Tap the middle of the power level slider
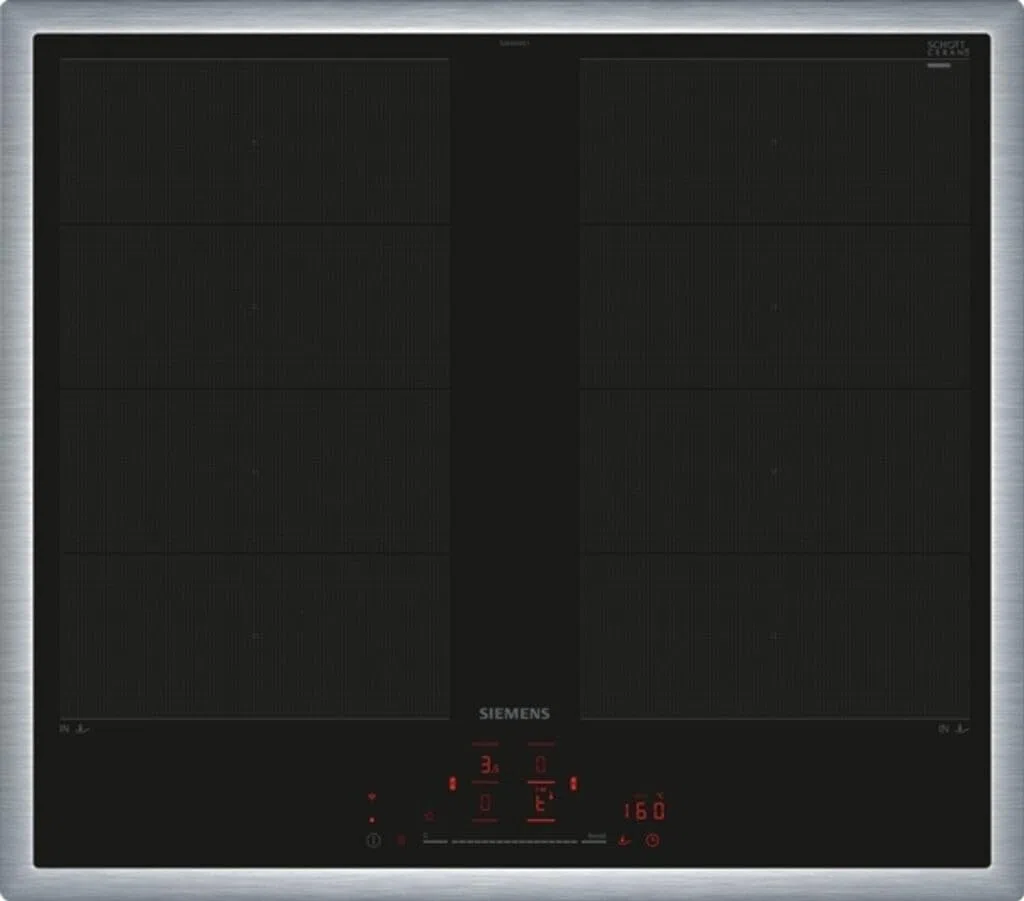The height and width of the screenshot is (901, 1024). coord(515,841)
